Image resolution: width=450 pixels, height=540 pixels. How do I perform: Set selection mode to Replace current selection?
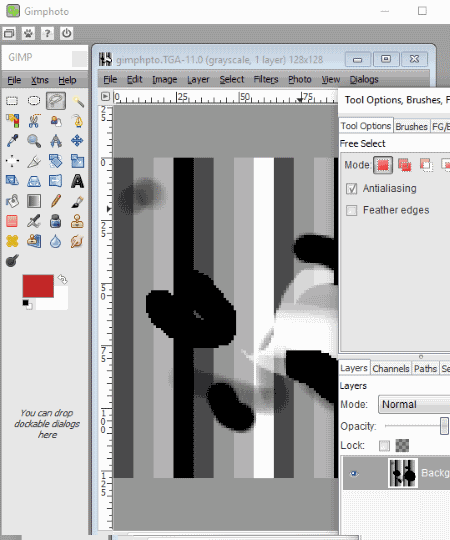(383, 165)
